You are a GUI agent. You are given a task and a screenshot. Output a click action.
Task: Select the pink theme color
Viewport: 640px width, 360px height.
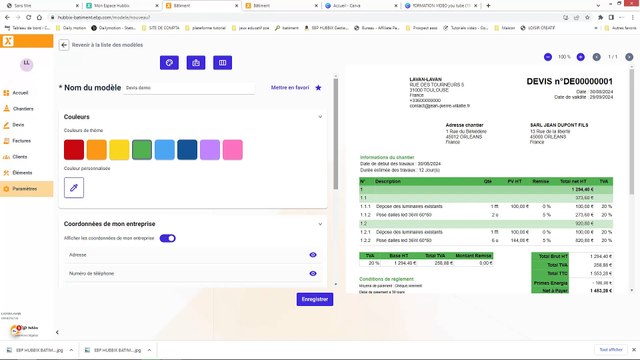coord(233,150)
